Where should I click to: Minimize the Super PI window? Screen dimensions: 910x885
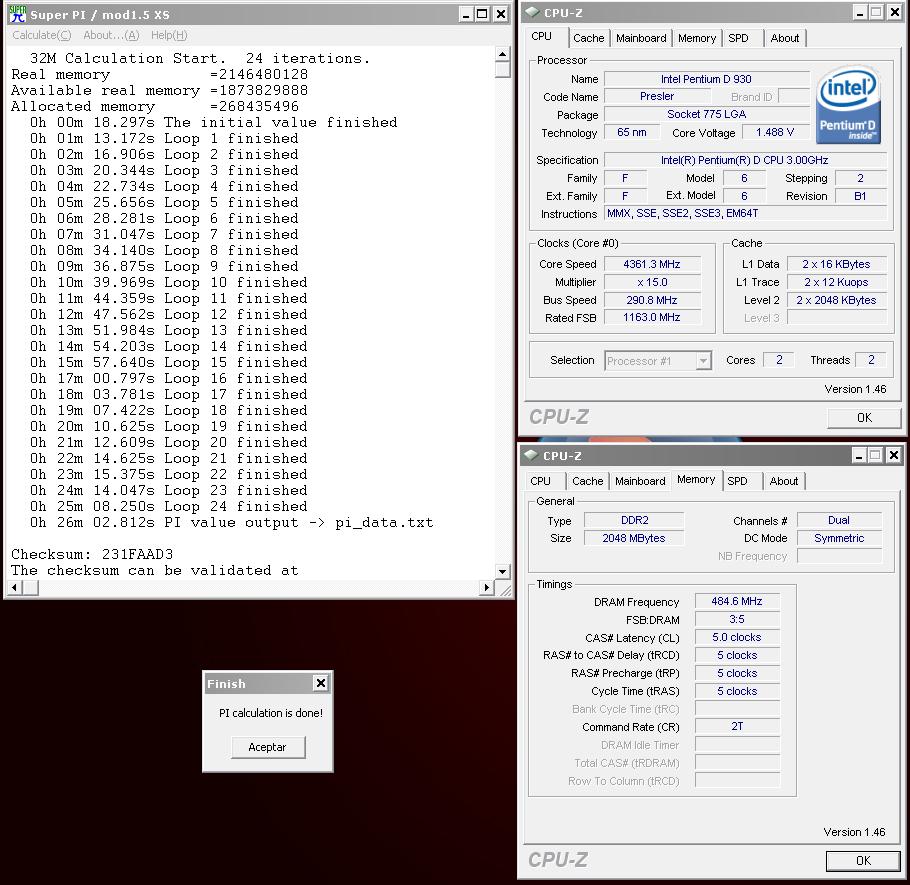tap(466, 14)
